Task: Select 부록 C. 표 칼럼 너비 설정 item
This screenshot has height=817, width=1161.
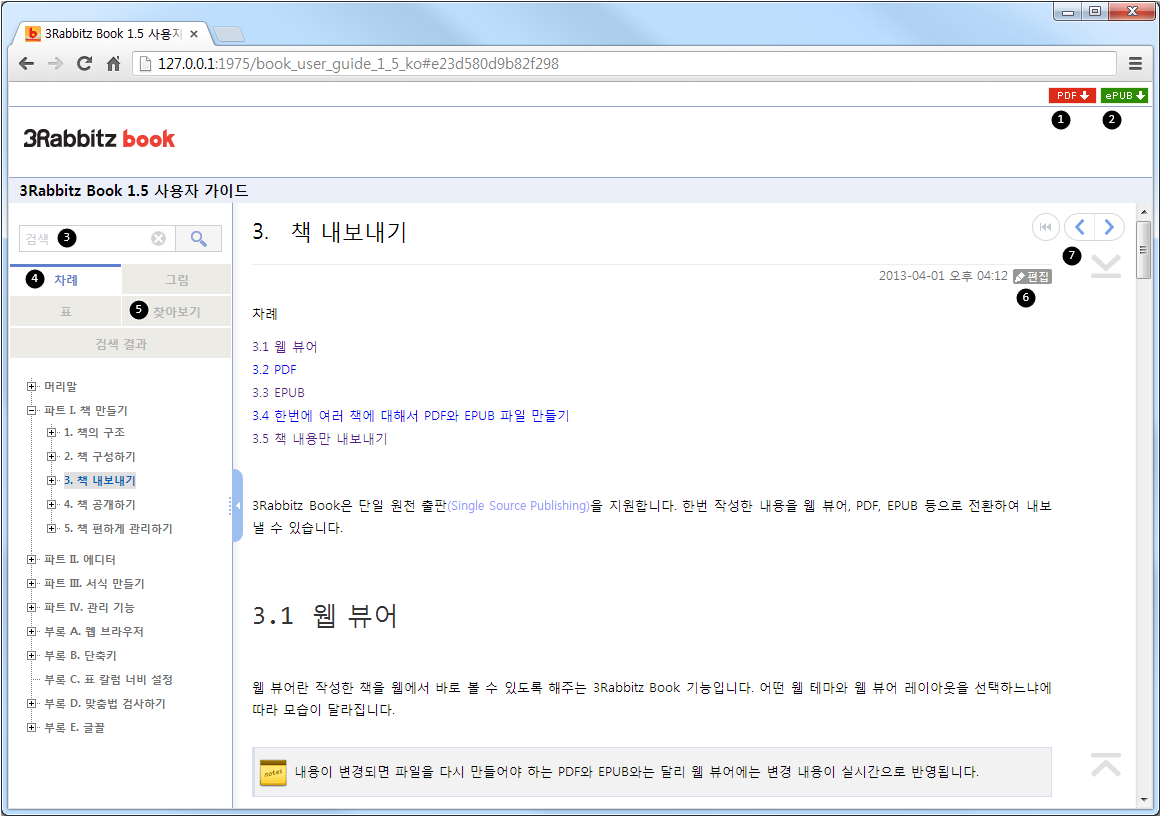Action: [x=108, y=680]
